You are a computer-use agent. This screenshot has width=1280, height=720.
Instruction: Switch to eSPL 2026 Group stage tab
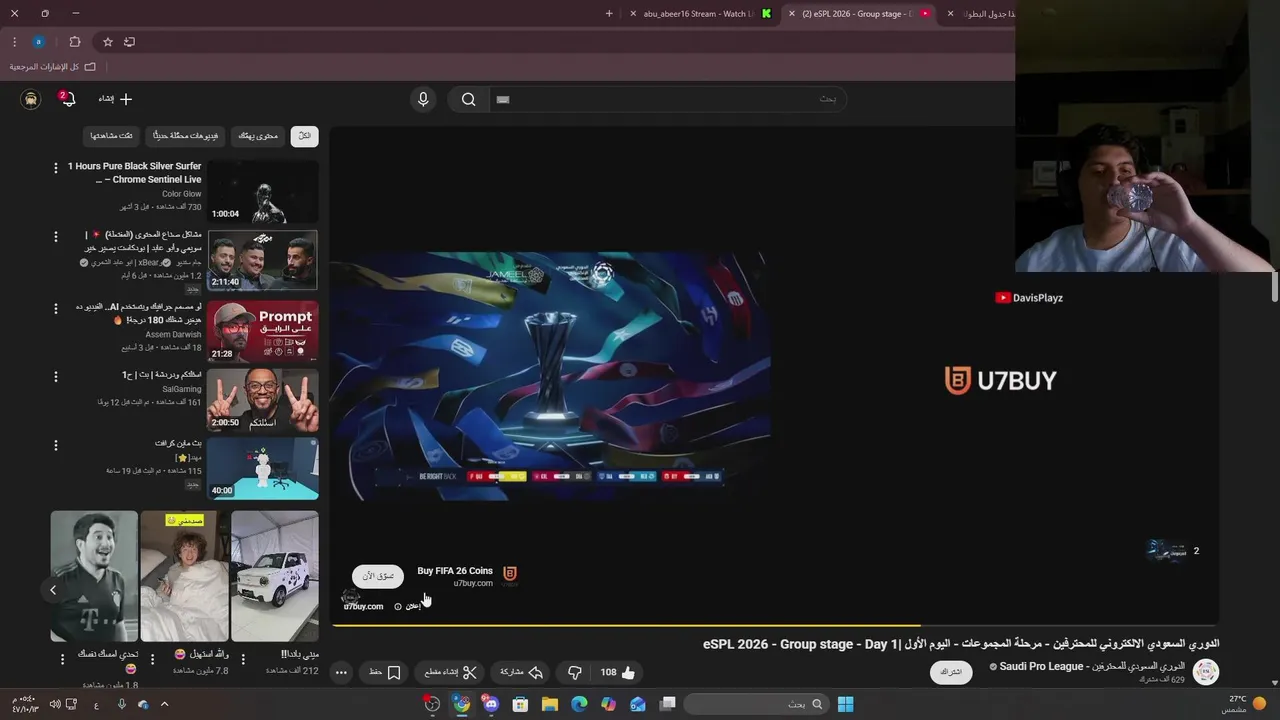pyautogui.click(x=860, y=14)
